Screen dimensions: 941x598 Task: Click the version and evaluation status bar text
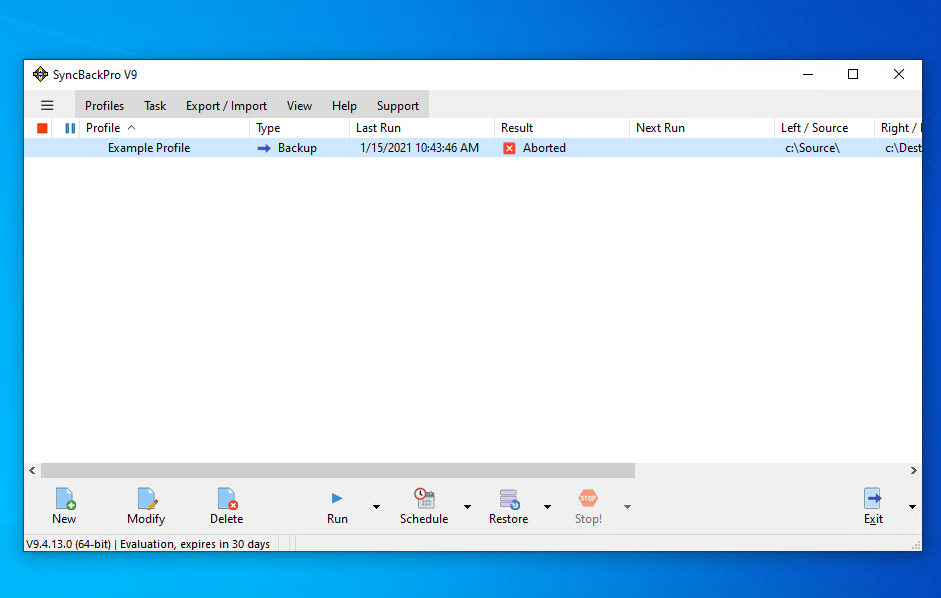click(x=148, y=544)
